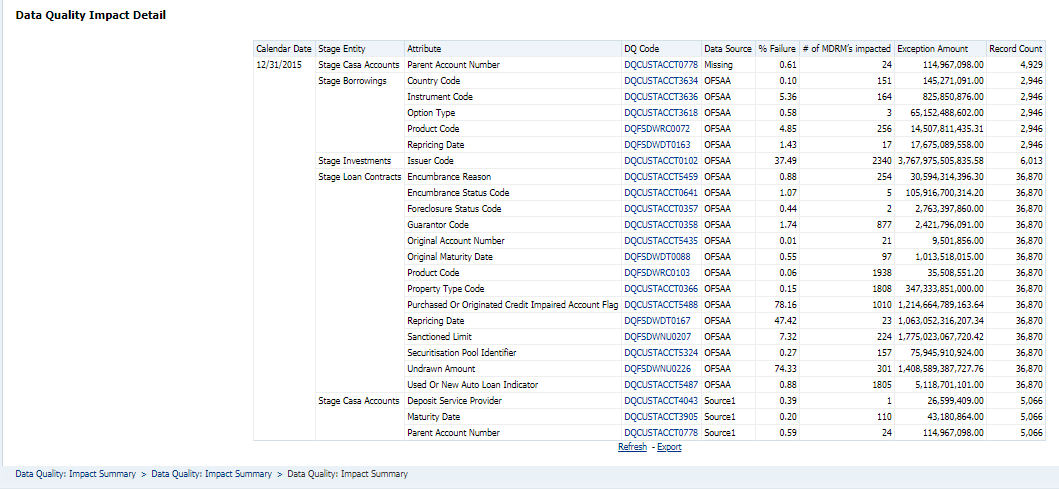Open DQ code DQCUSTACCT0102 link
1059x489 pixels.
661,161
